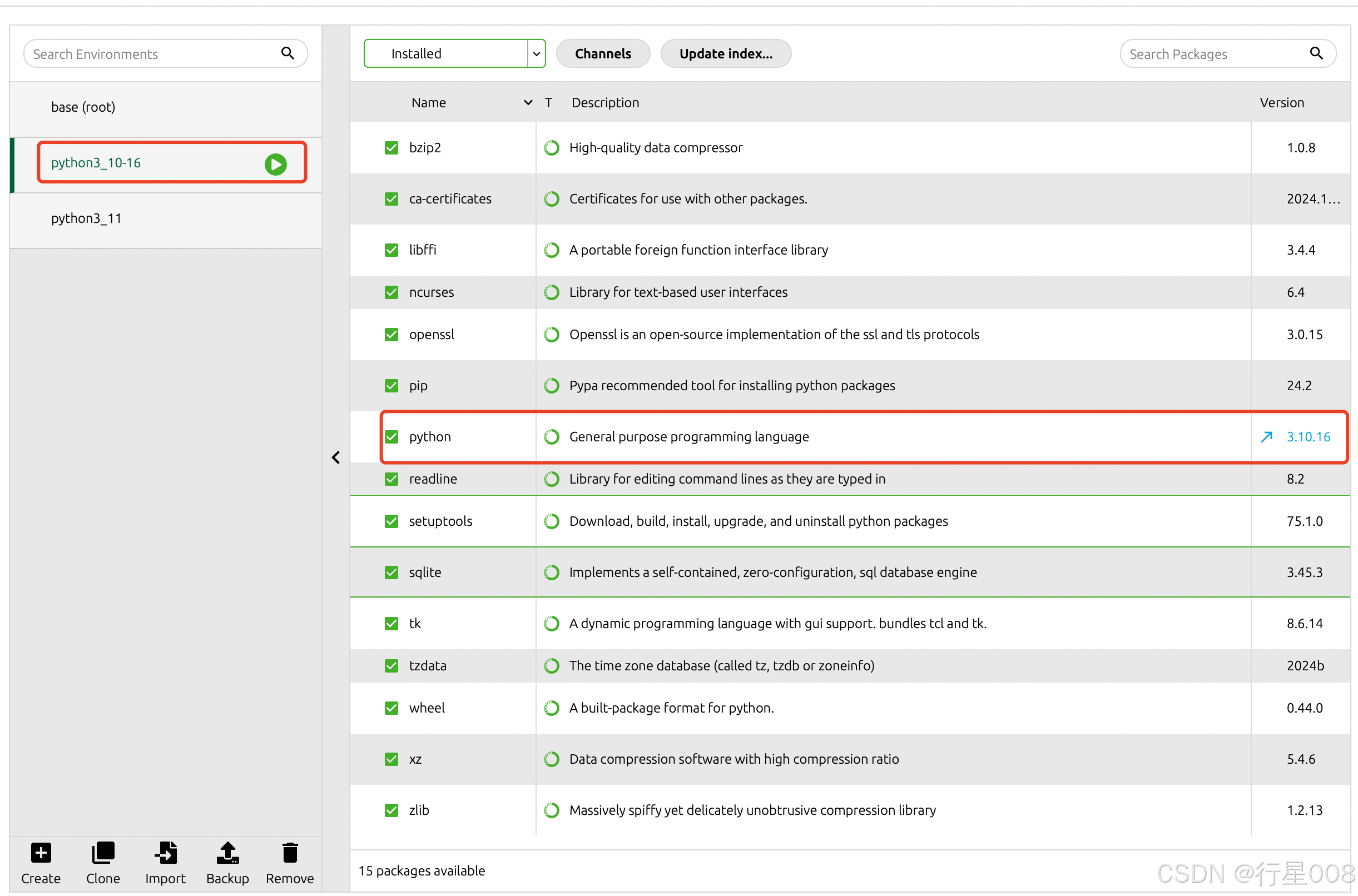The image size is (1358, 896).
Task: Click the Backup environment icon
Action: tap(227, 853)
